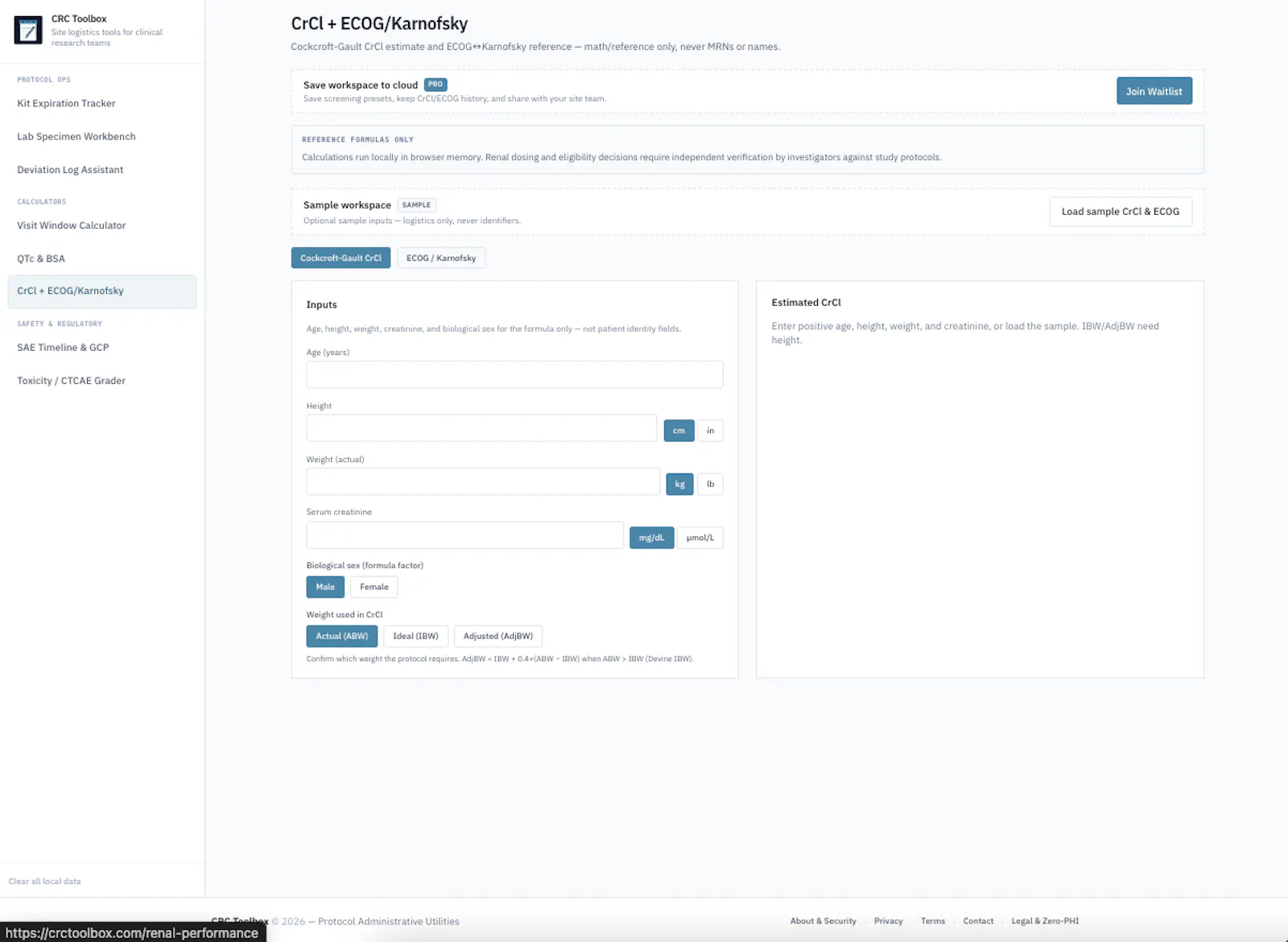Open Legal & Zero-PHI footer link
The width and height of the screenshot is (1288, 942).
point(1045,921)
